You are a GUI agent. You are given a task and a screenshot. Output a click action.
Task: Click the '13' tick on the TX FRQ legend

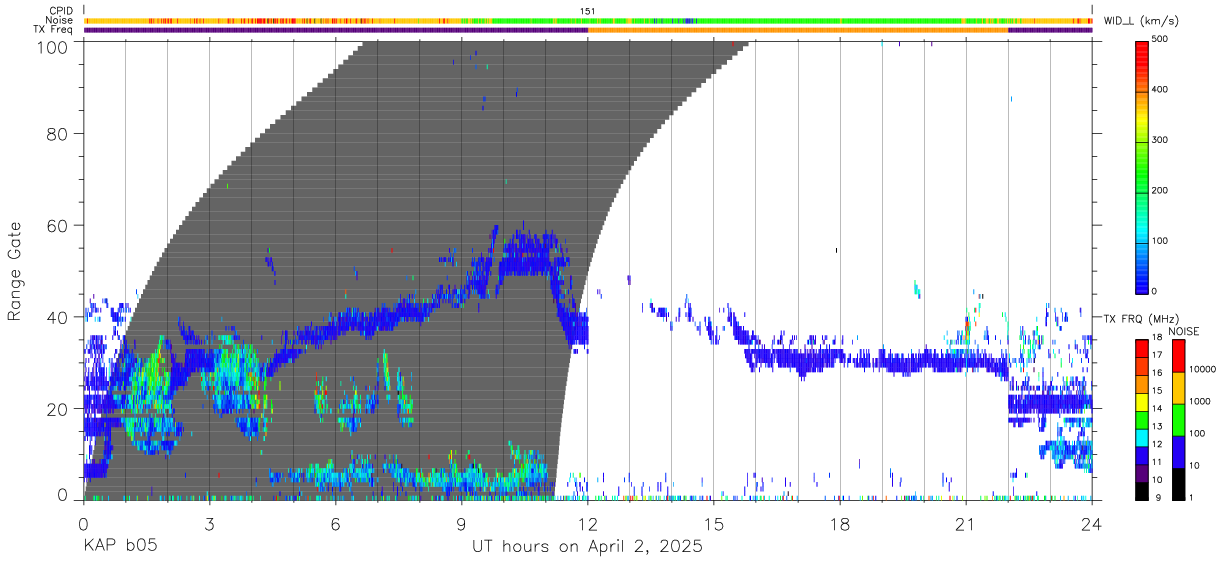1156,426
